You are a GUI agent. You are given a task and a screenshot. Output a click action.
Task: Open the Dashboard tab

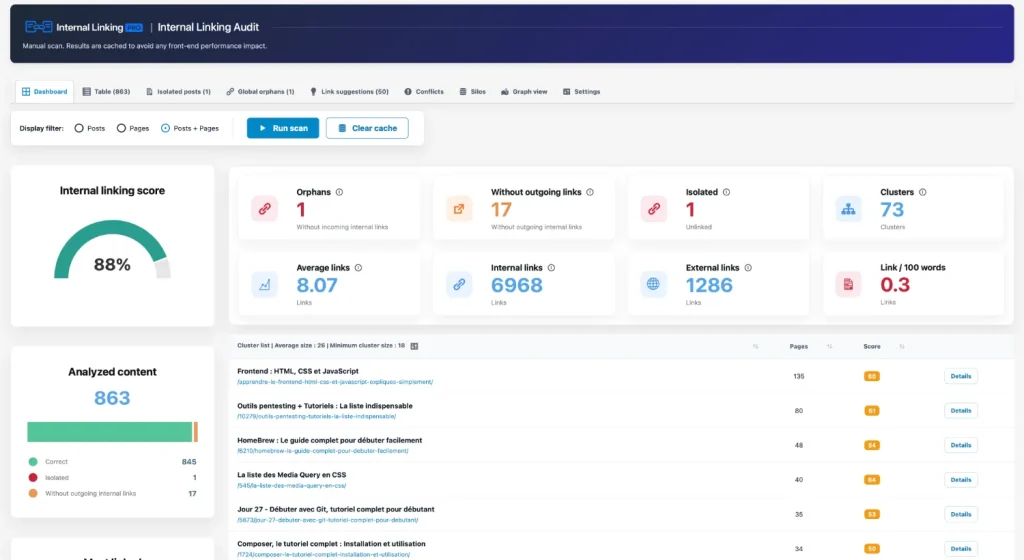coord(44,91)
